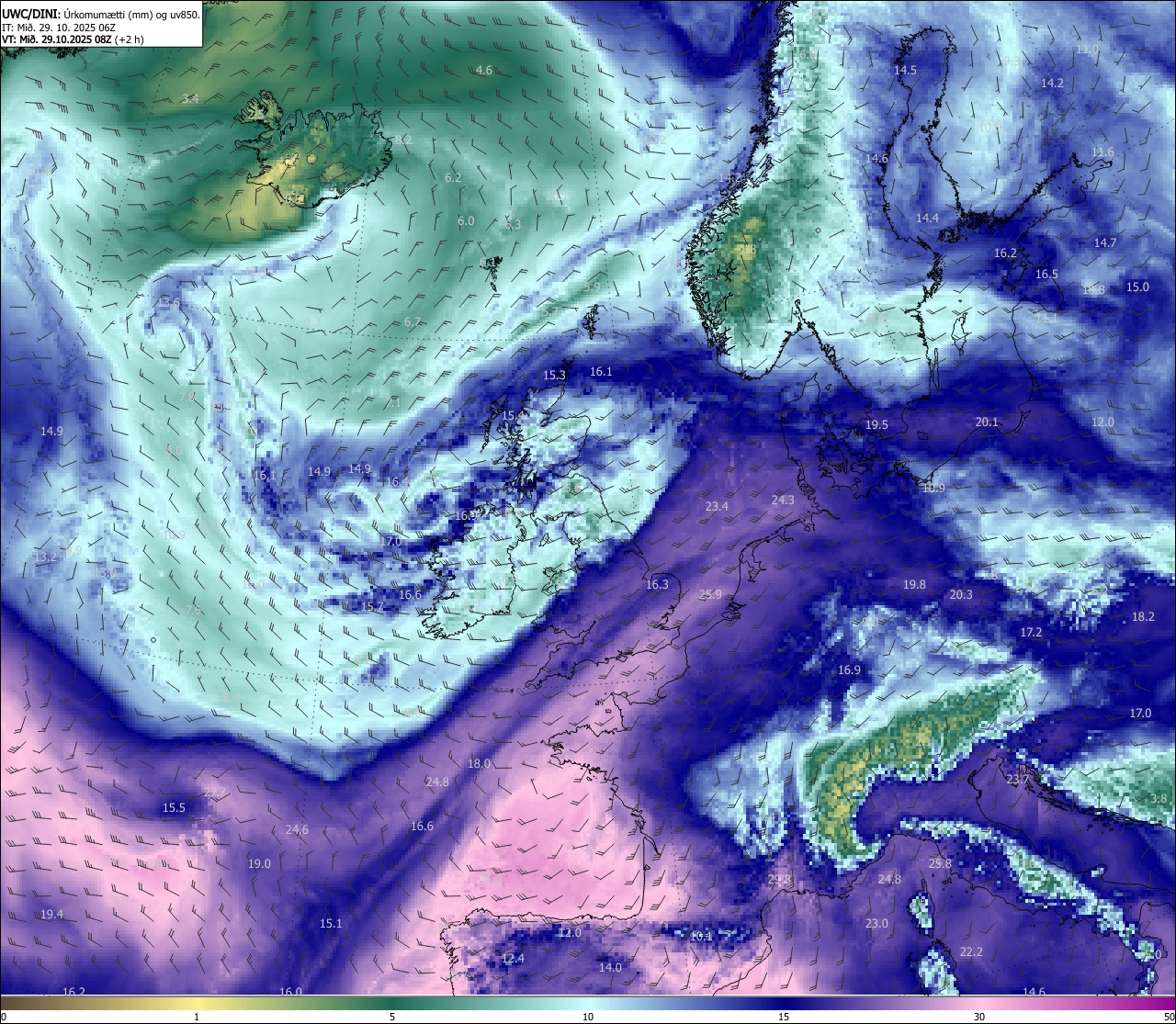Click the 19.8 map value

pos(914,585)
